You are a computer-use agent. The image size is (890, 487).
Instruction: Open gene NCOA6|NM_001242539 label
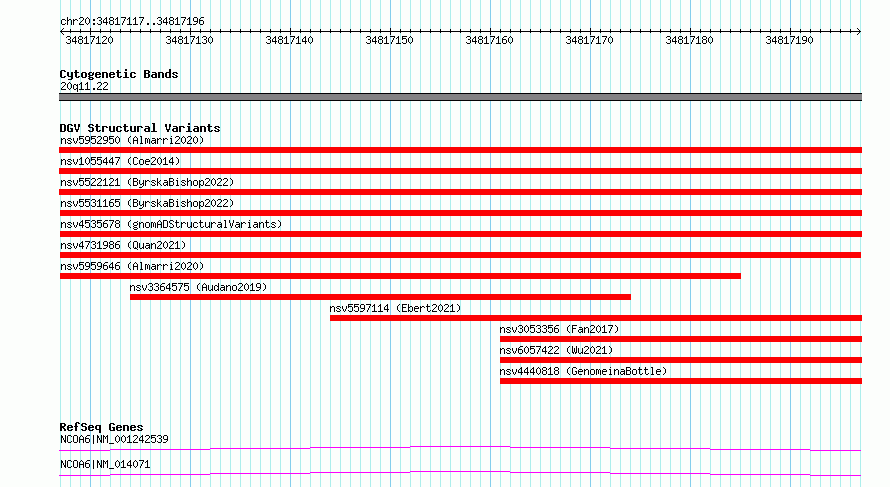(x=114, y=439)
